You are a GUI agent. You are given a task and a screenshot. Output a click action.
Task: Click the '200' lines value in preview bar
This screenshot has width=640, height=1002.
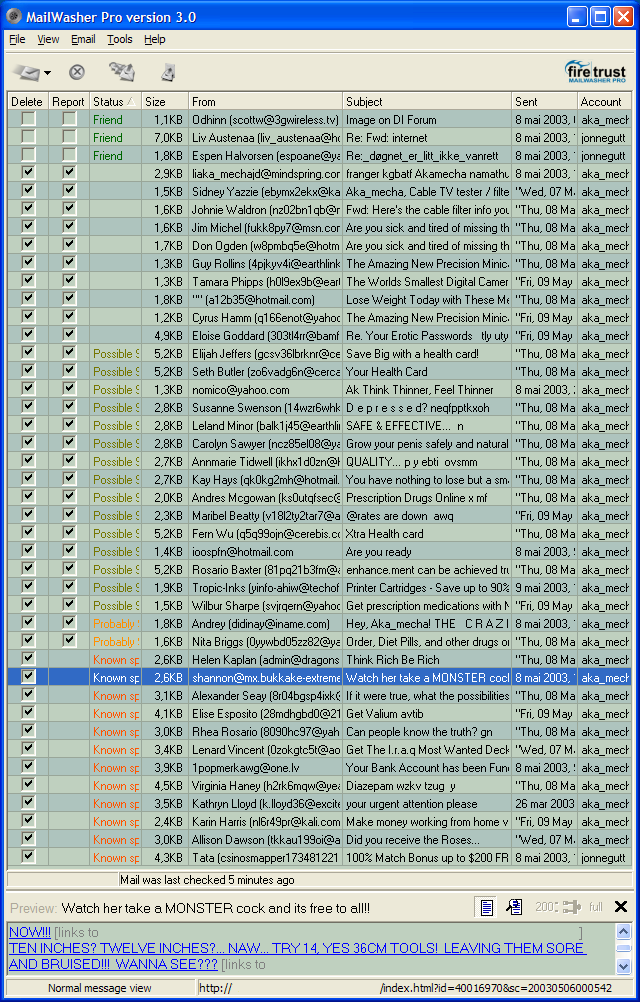click(x=545, y=907)
